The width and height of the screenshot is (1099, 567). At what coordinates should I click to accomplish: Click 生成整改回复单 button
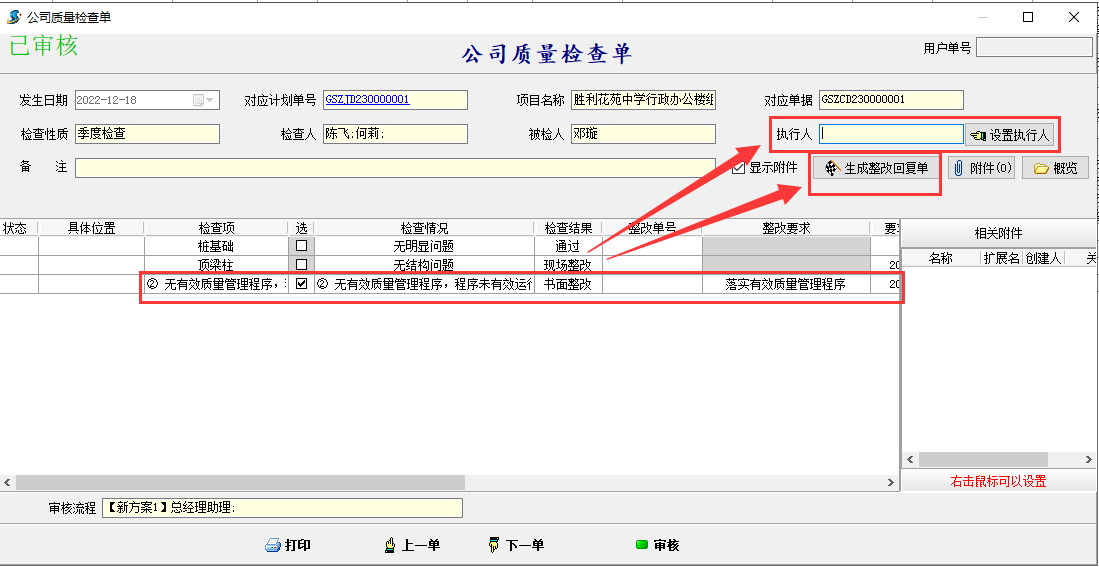[x=876, y=168]
